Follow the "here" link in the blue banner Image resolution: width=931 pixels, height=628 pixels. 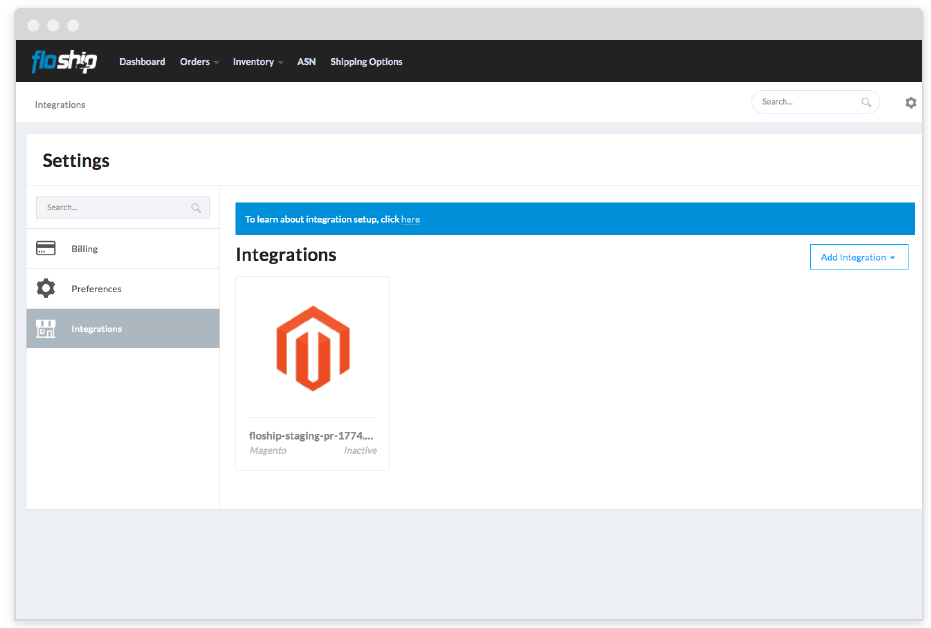(410, 219)
